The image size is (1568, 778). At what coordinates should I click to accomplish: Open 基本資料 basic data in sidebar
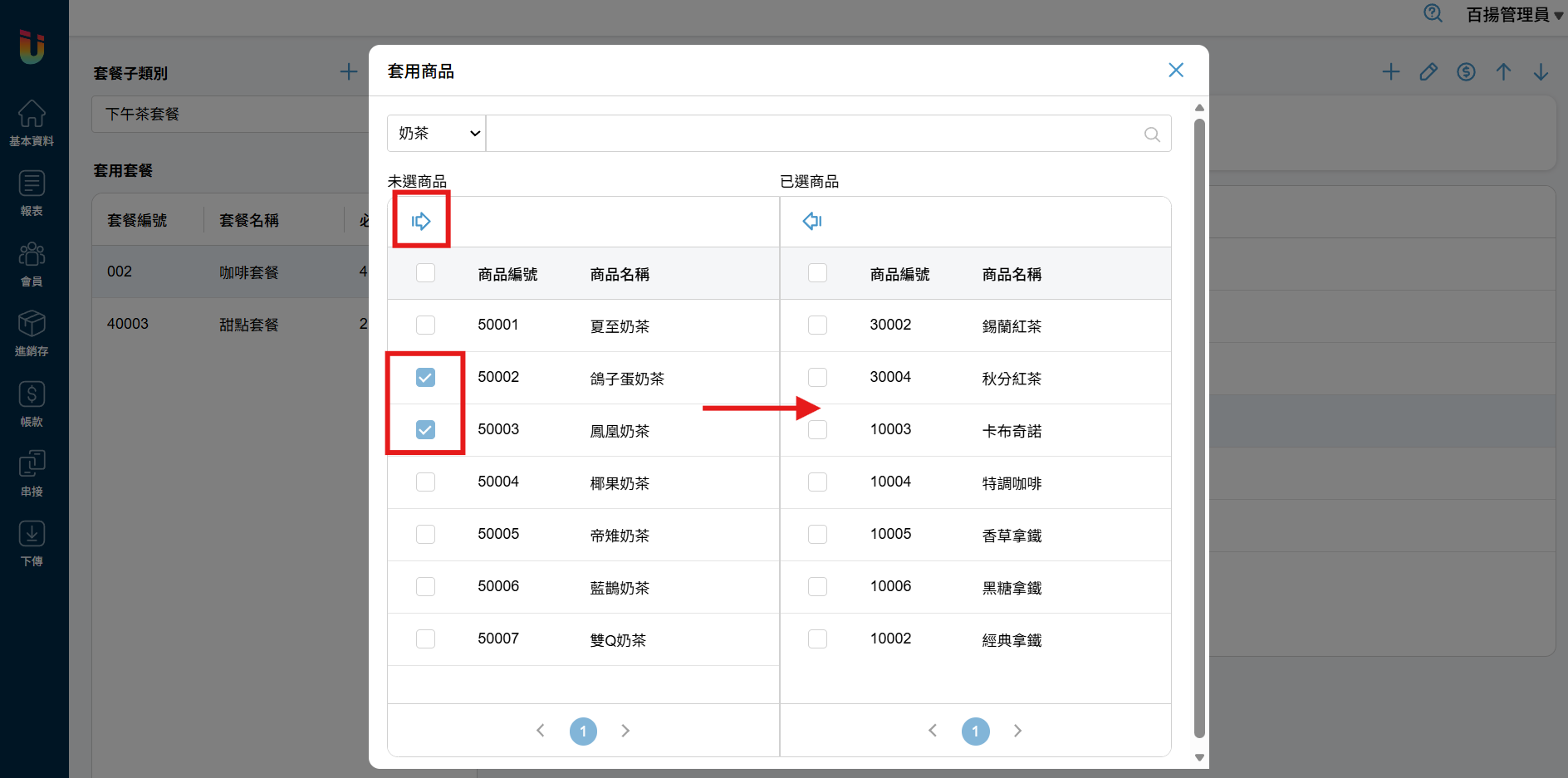pyautogui.click(x=32, y=123)
